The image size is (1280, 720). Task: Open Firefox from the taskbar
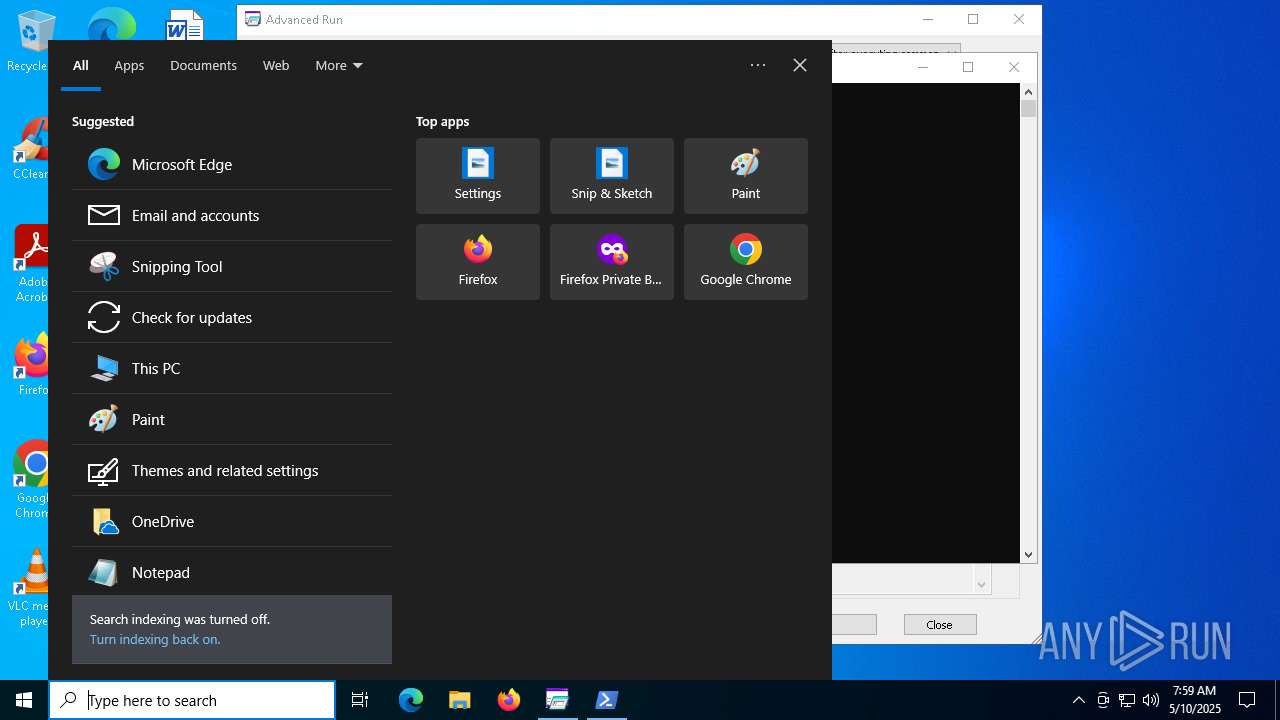point(509,700)
